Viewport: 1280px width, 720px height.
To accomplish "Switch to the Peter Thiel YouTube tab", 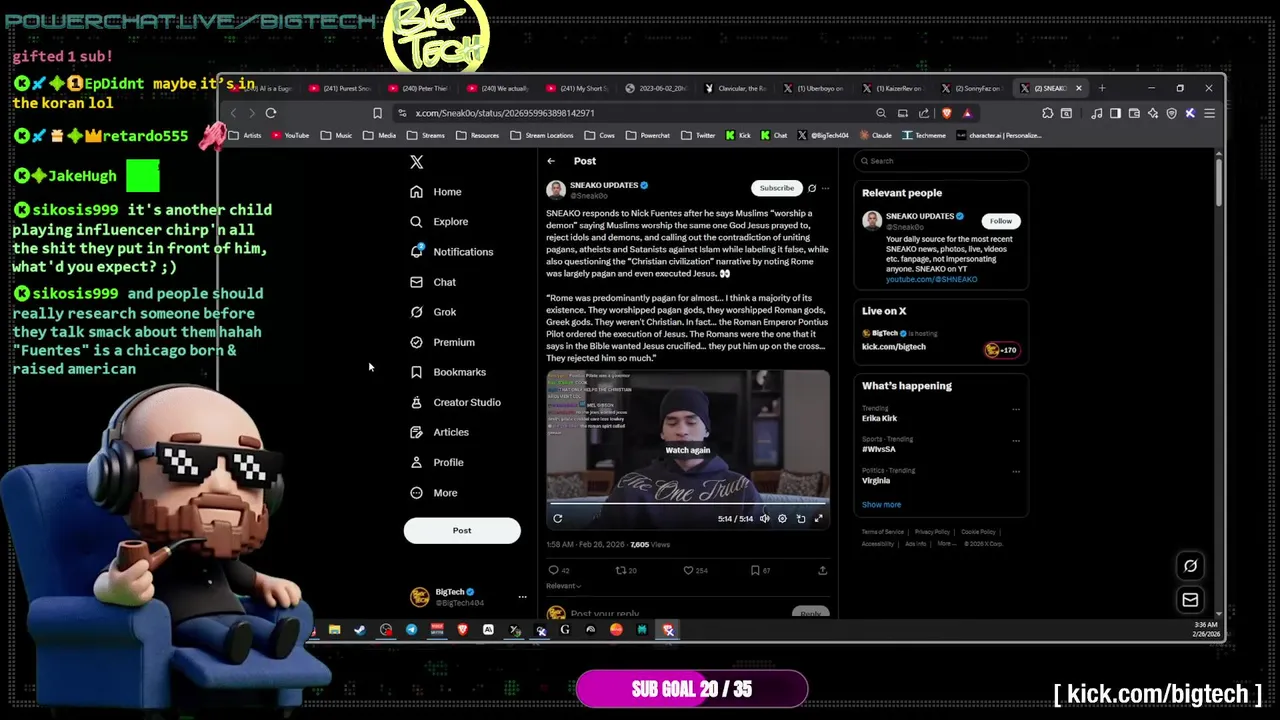I will click(420, 88).
